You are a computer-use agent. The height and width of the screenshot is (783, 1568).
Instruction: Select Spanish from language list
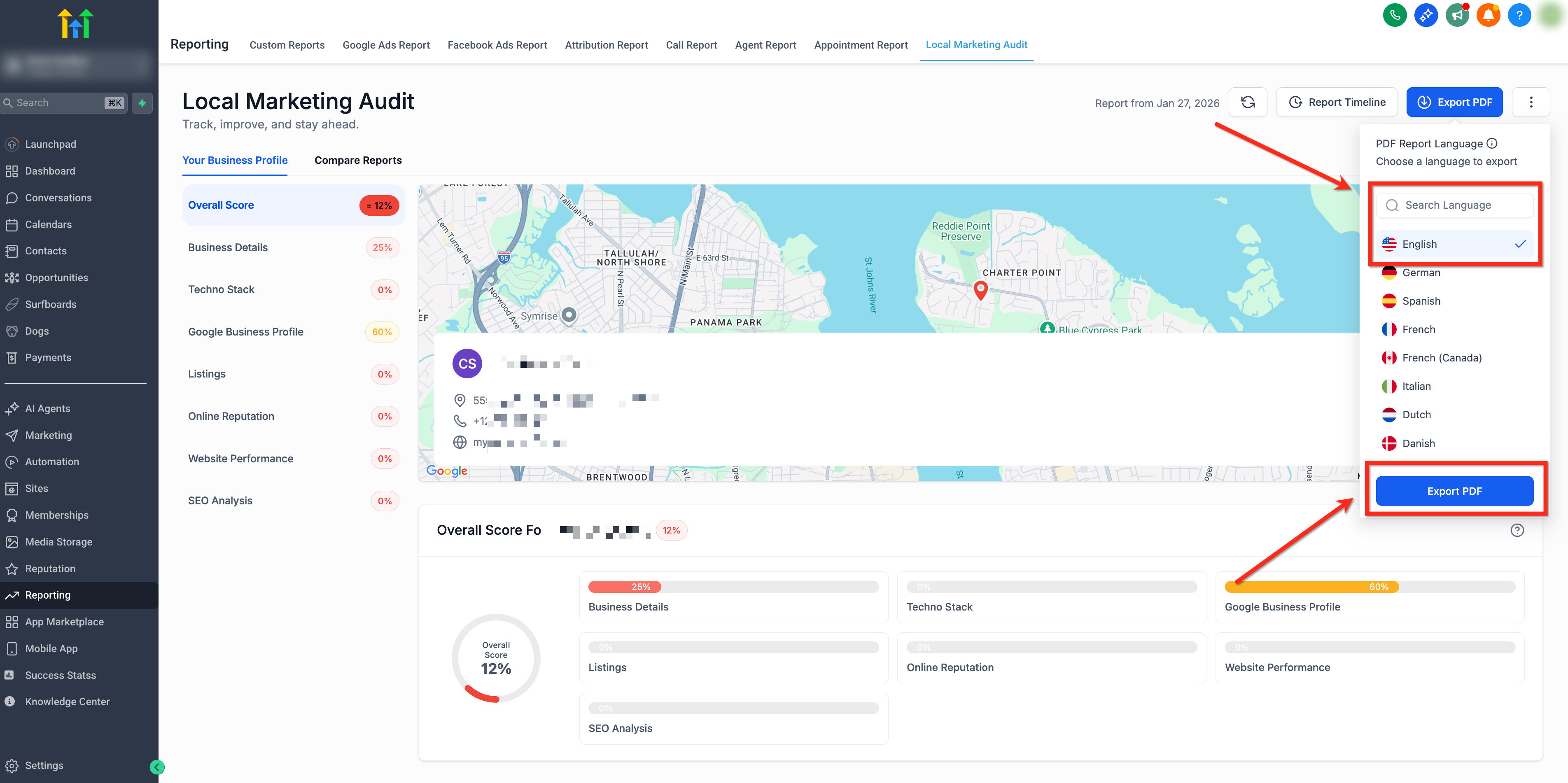tap(1421, 301)
